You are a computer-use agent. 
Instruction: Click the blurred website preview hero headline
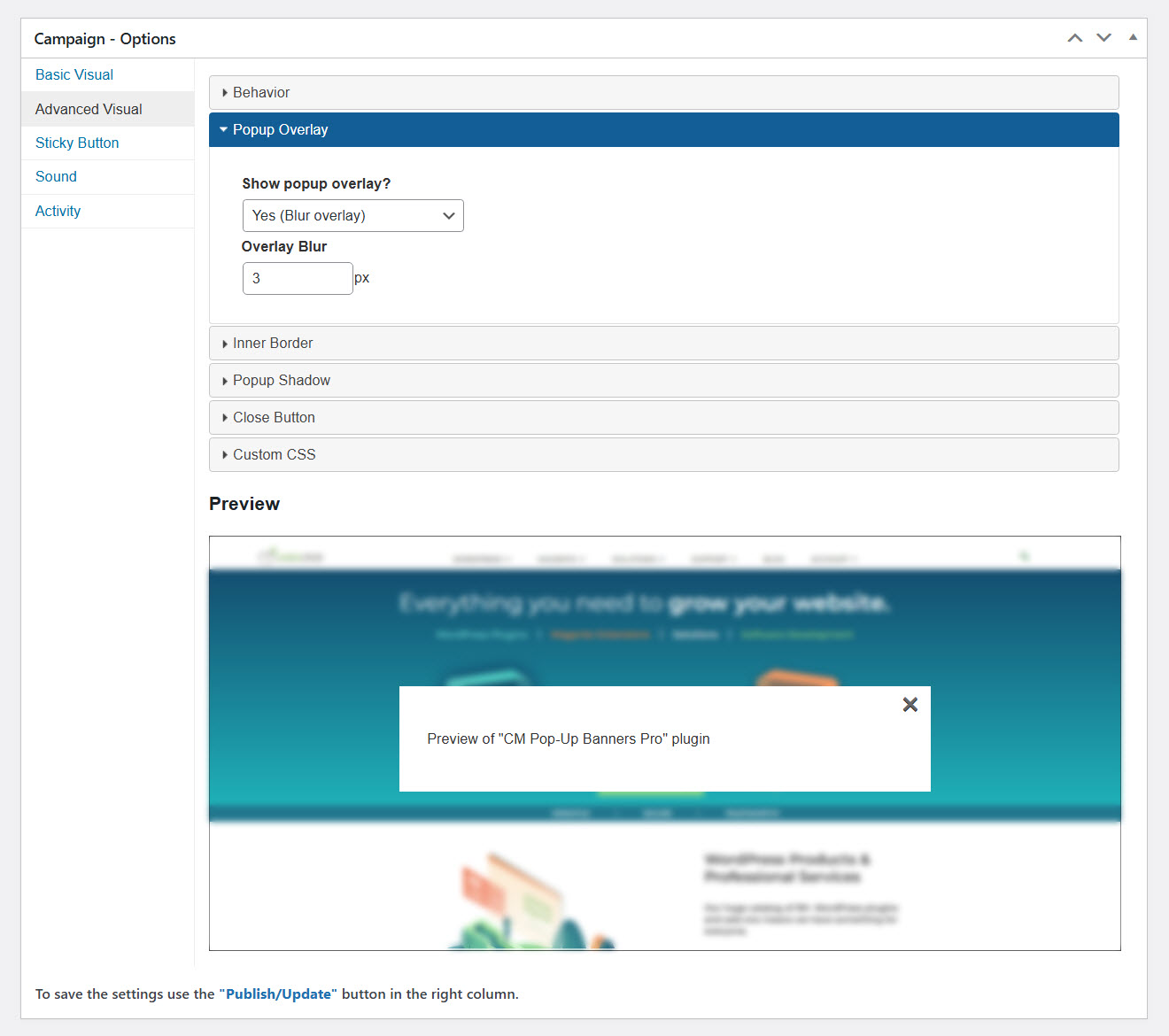[645, 603]
